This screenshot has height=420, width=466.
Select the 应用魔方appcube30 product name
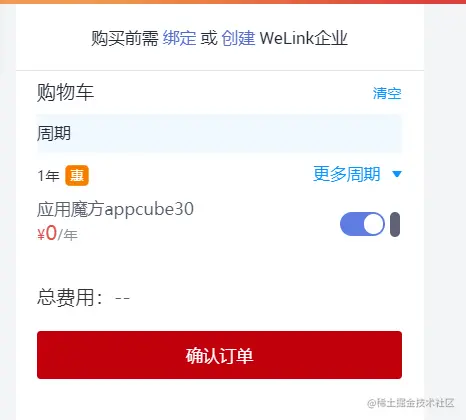pos(115,209)
